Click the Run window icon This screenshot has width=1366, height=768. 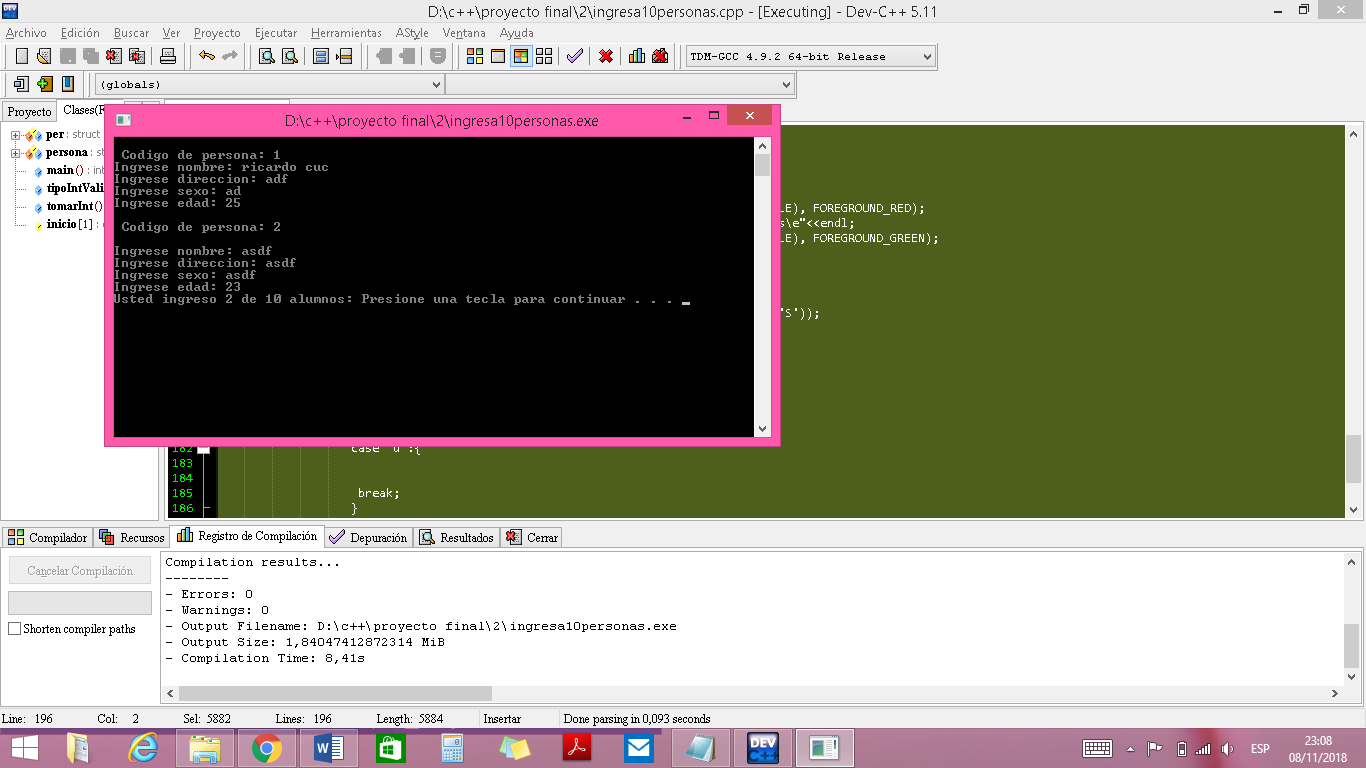[498, 56]
